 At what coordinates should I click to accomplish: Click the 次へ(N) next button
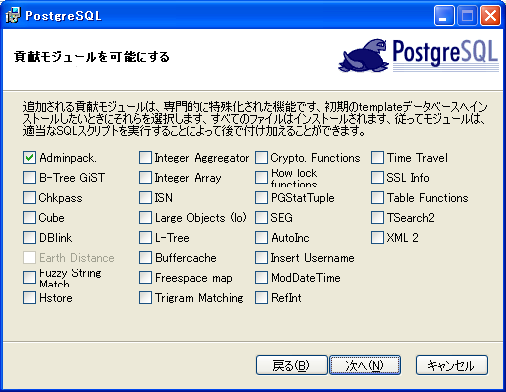pyautogui.click(x=365, y=365)
